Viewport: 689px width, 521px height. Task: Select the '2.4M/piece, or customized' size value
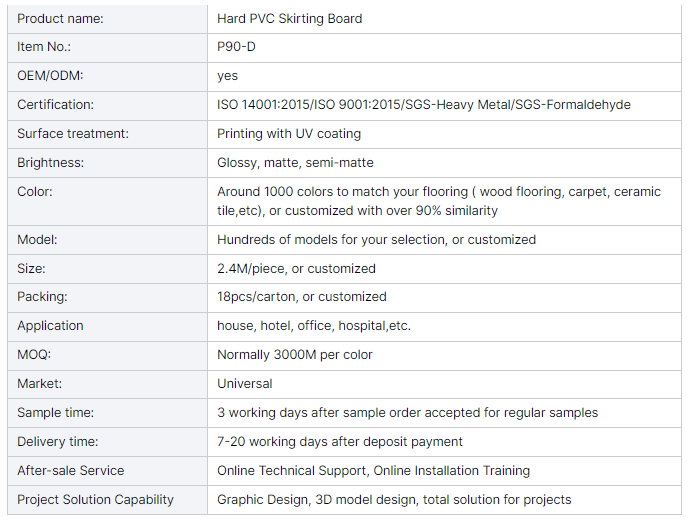(296, 269)
